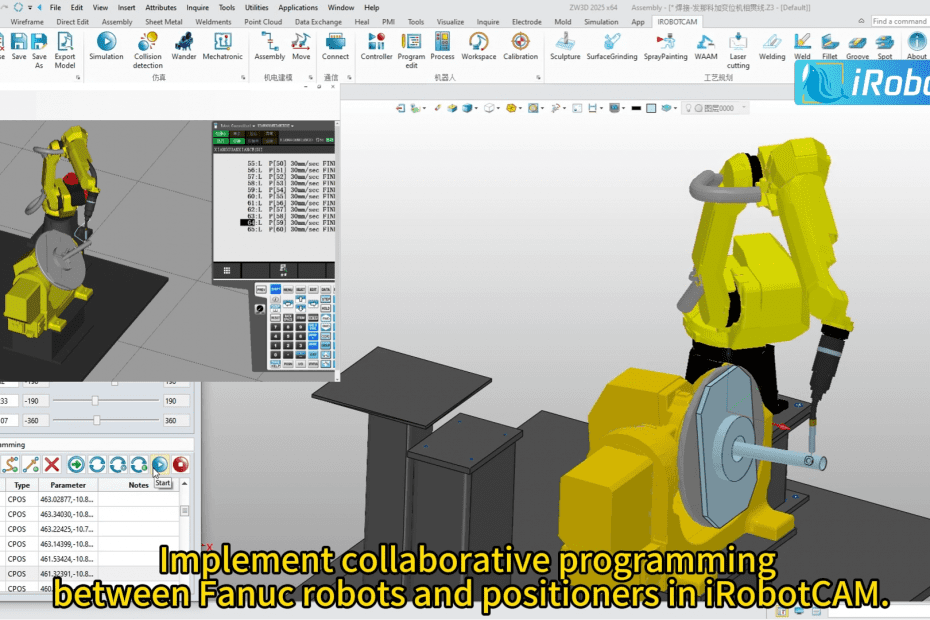Open the Simulation ribbon tab
Screen dimensions: 930x620
[601, 22]
